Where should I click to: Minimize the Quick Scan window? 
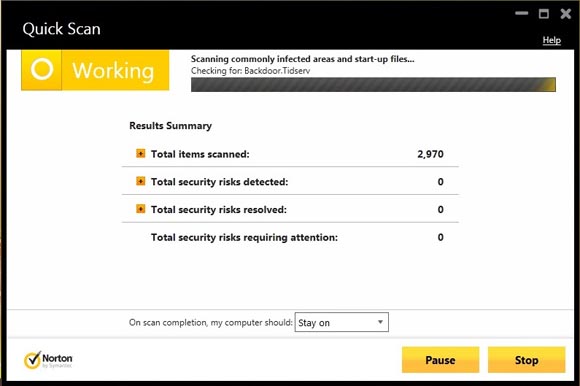tap(522, 14)
